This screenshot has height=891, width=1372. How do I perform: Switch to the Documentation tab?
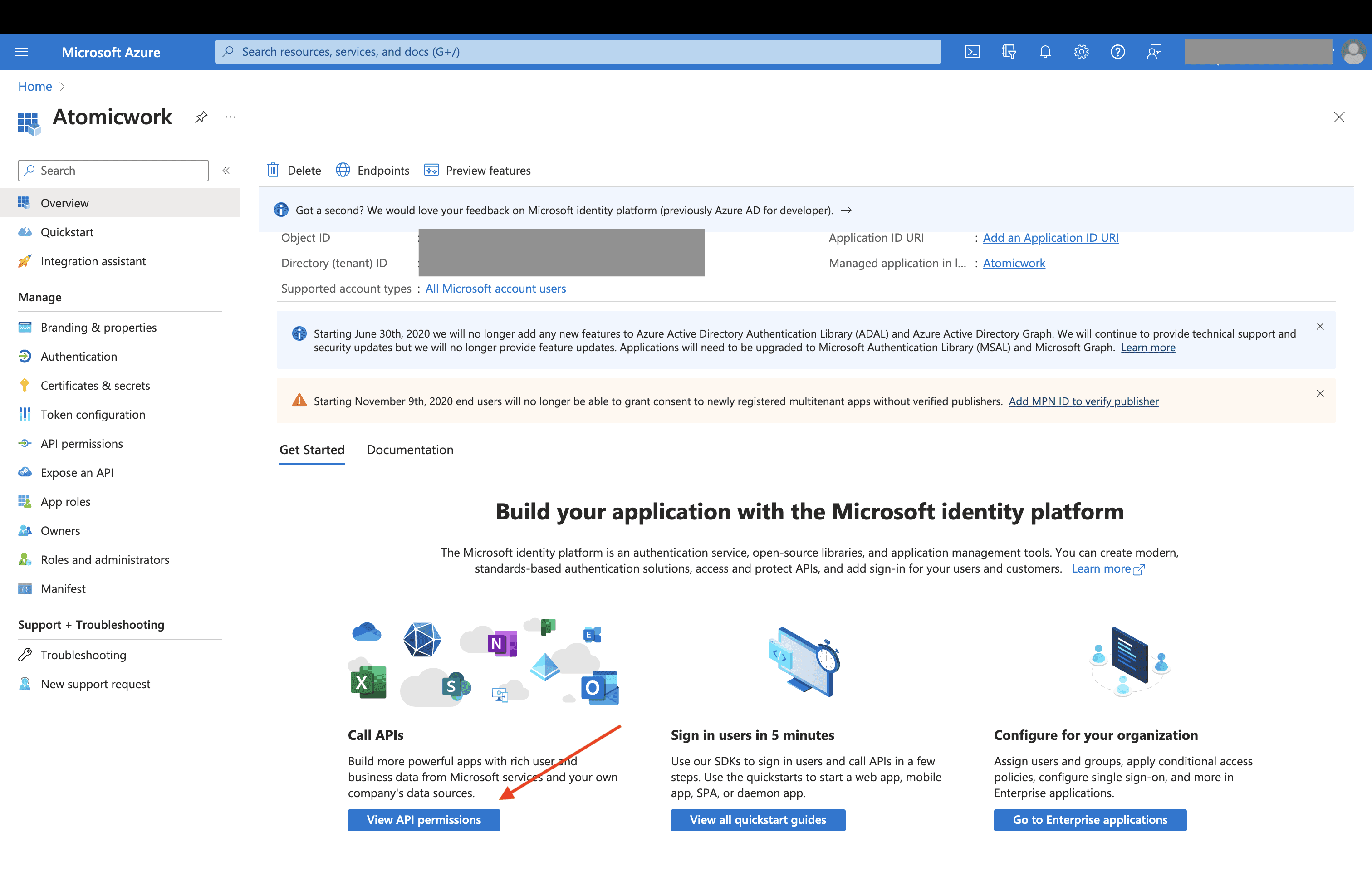click(410, 450)
